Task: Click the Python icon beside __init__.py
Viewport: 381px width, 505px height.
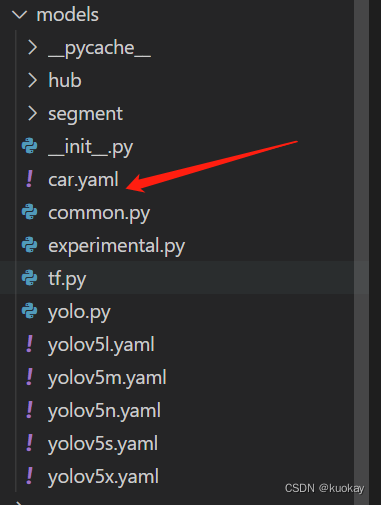Action: (29, 146)
